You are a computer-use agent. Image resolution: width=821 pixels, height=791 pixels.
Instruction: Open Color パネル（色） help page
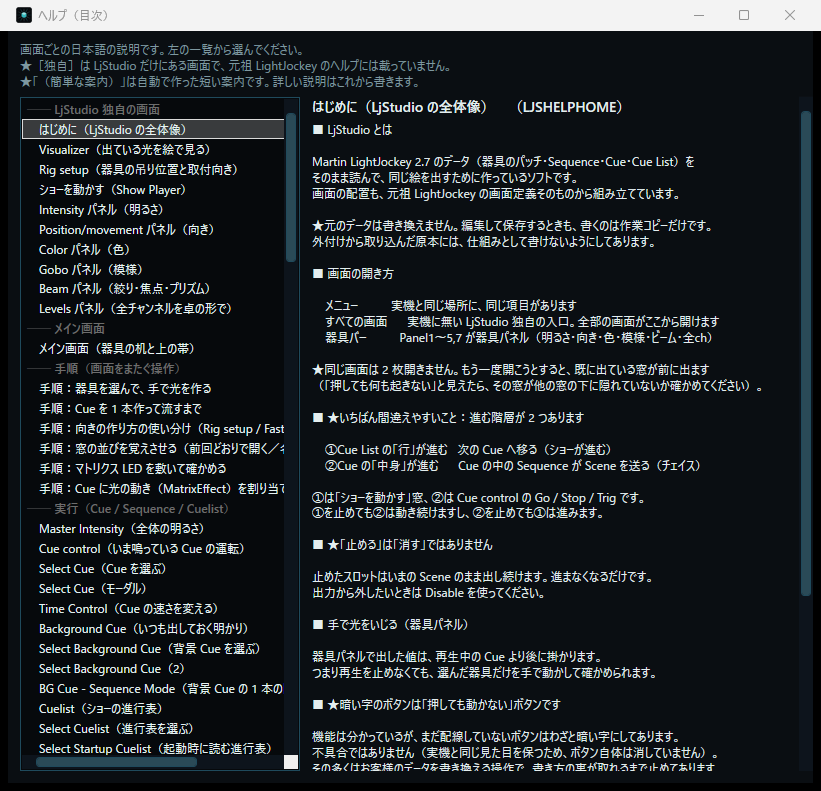[153, 249]
